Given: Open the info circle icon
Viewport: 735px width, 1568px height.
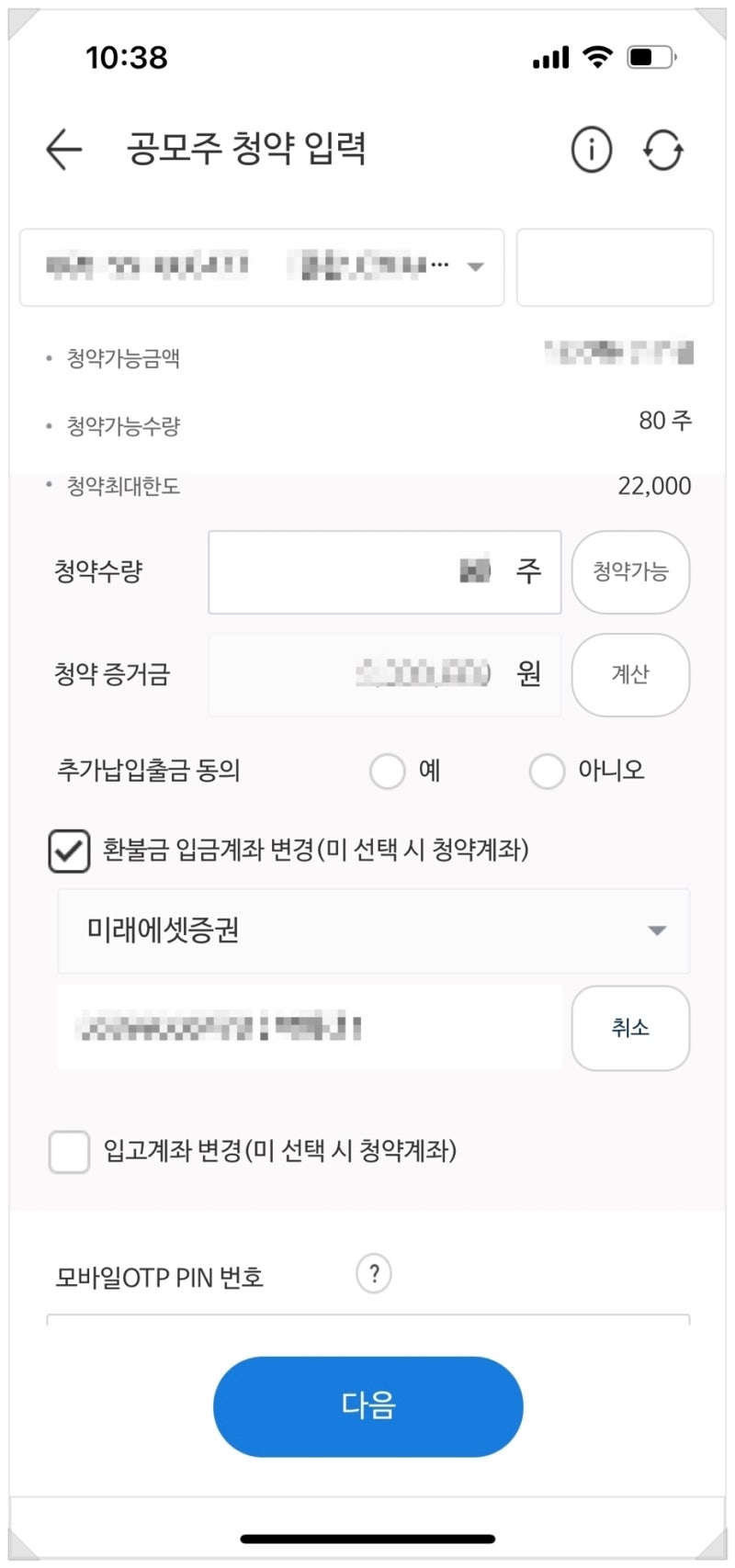Looking at the screenshot, I should click(x=592, y=149).
